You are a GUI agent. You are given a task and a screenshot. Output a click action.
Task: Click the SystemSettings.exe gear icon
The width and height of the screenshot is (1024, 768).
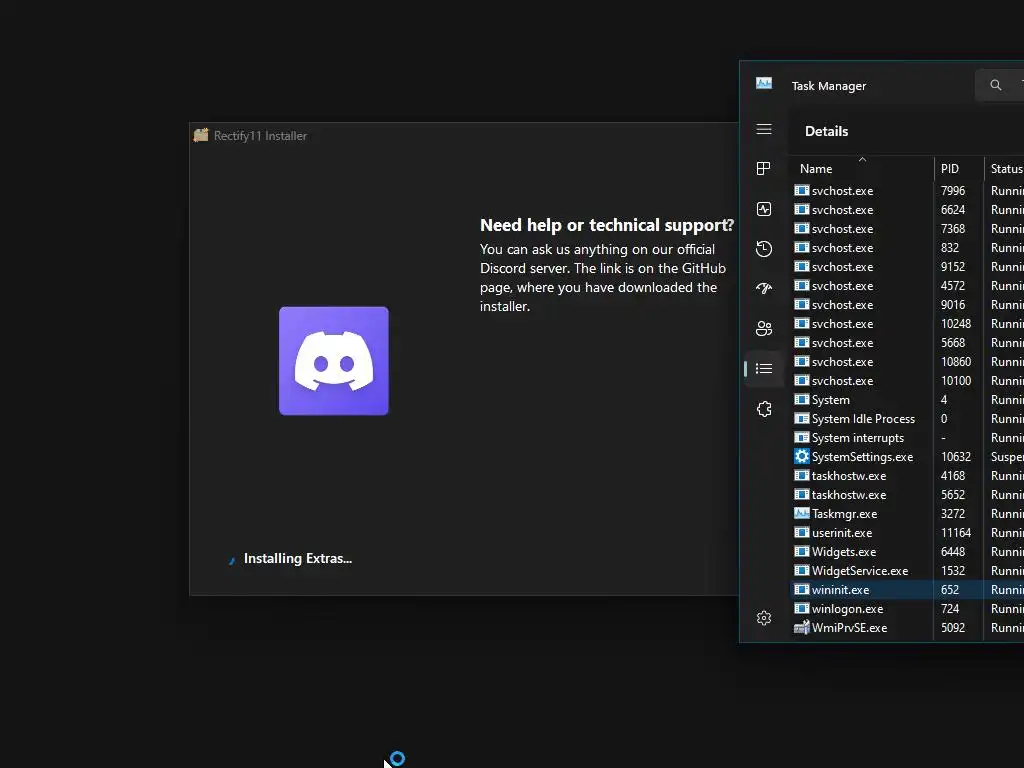pos(801,456)
